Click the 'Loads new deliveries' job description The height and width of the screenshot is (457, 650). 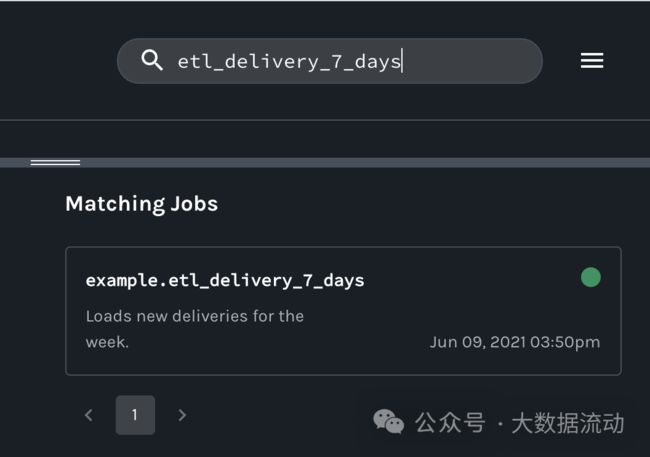[x=195, y=329]
